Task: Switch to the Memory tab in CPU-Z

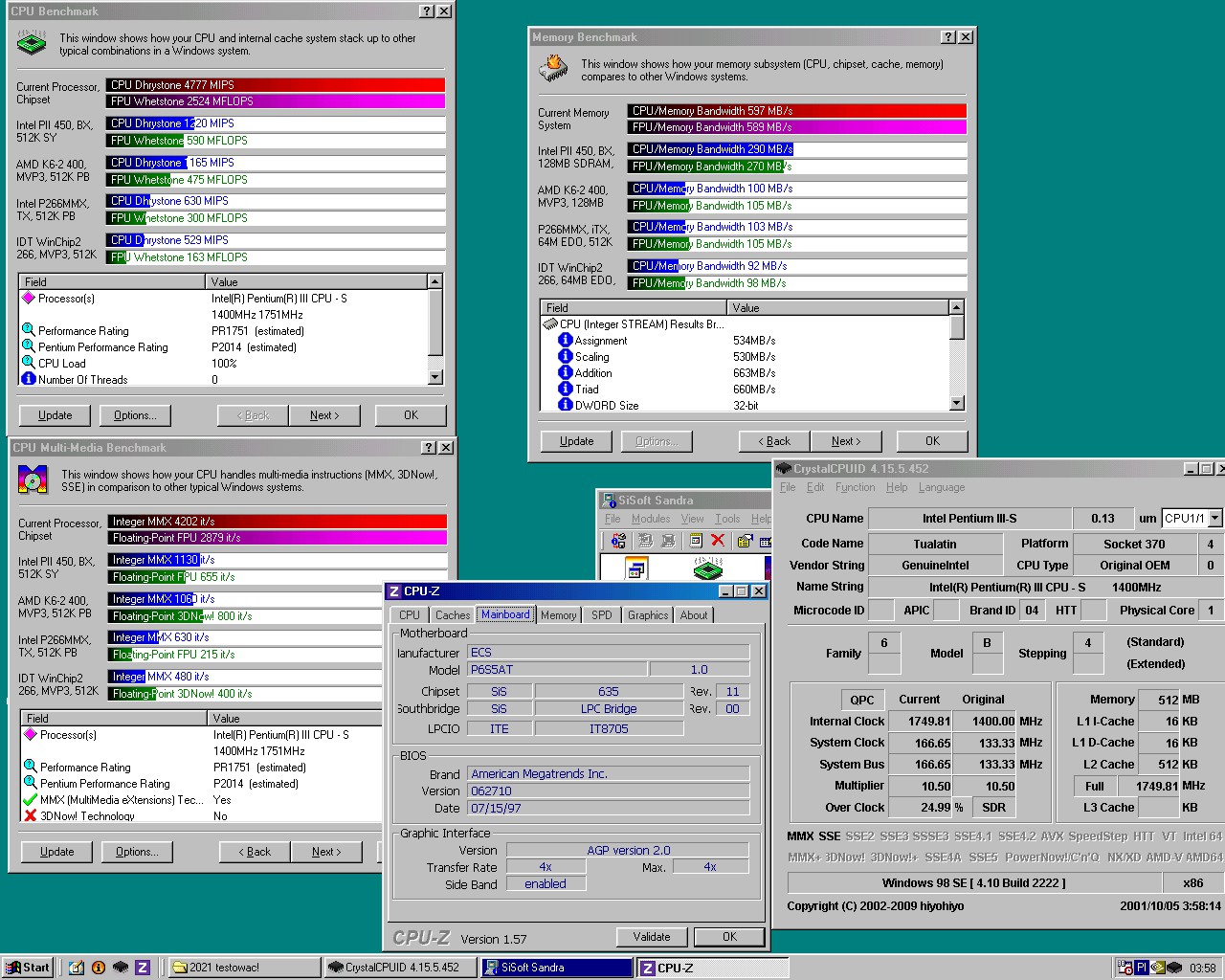Action: (x=559, y=615)
